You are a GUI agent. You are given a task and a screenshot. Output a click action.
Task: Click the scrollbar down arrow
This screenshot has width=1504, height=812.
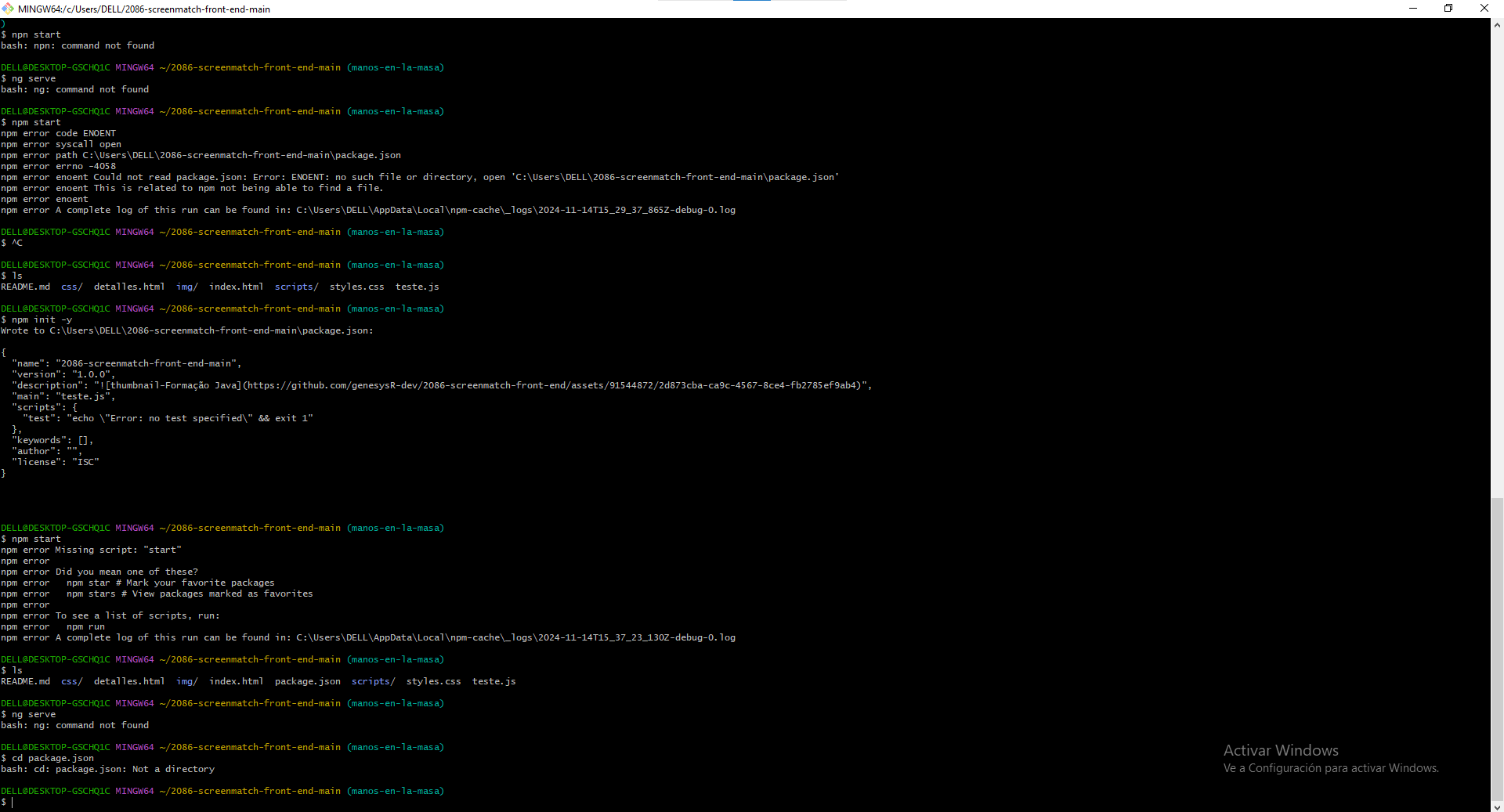(1497, 807)
